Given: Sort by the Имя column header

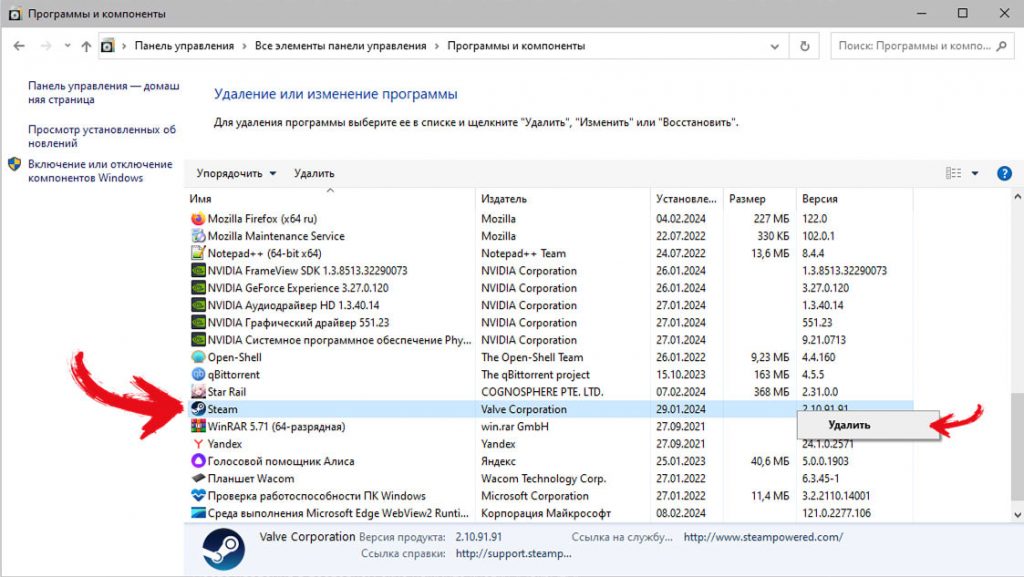Looking at the screenshot, I should coord(330,198).
